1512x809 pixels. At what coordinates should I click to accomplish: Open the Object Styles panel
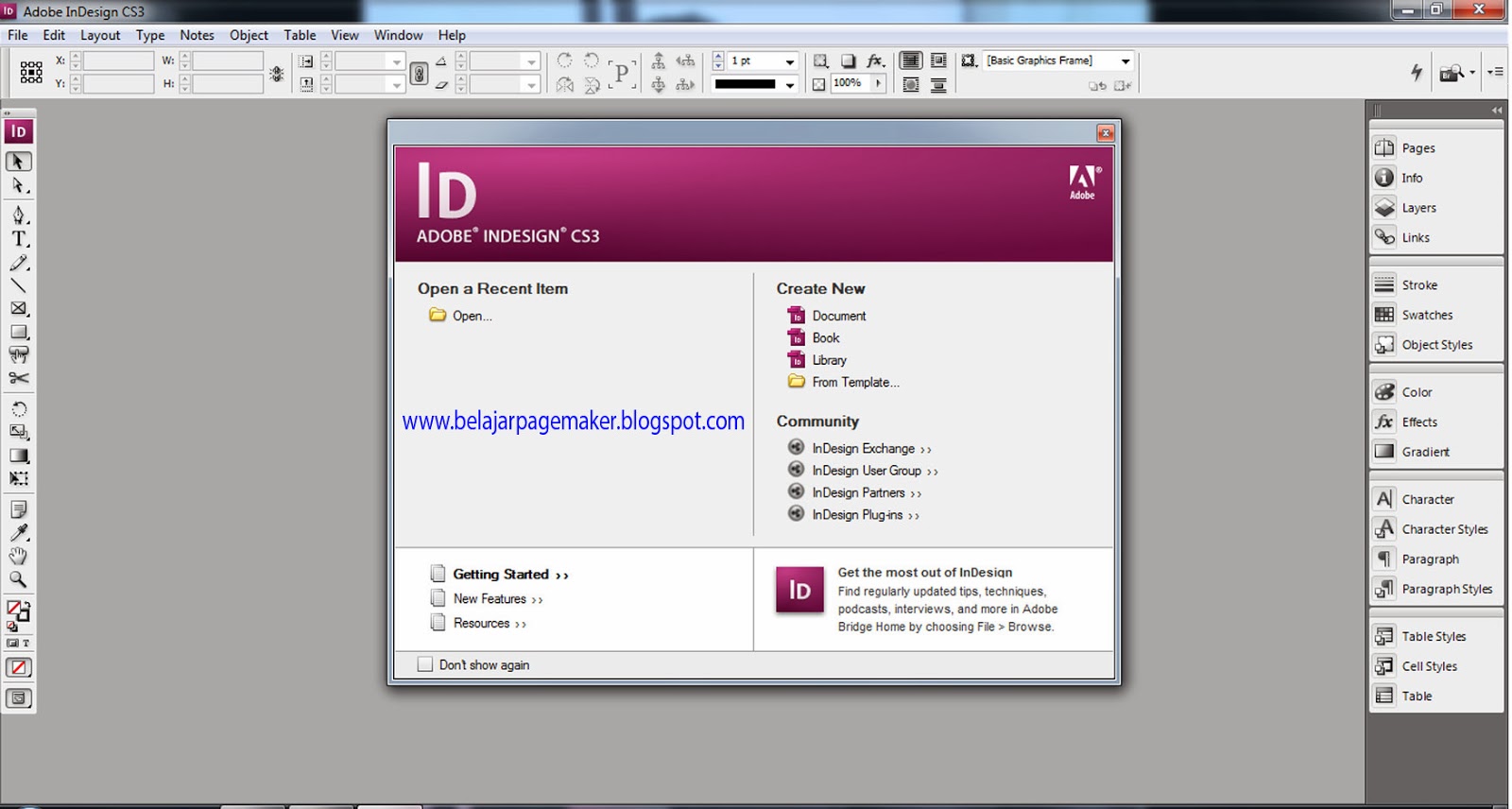click(1435, 345)
